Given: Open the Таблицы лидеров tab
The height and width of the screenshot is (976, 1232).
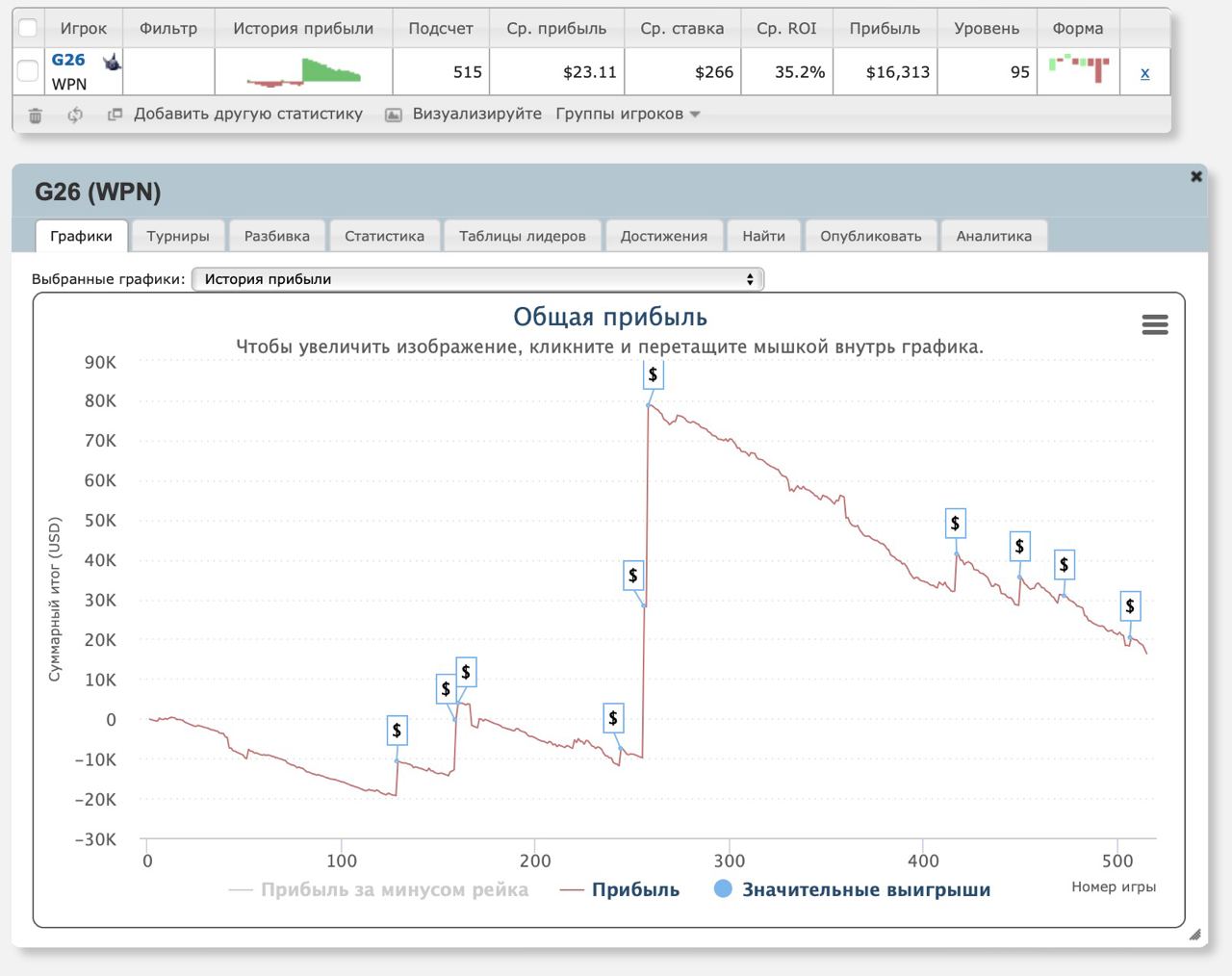Looking at the screenshot, I should (522, 236).
